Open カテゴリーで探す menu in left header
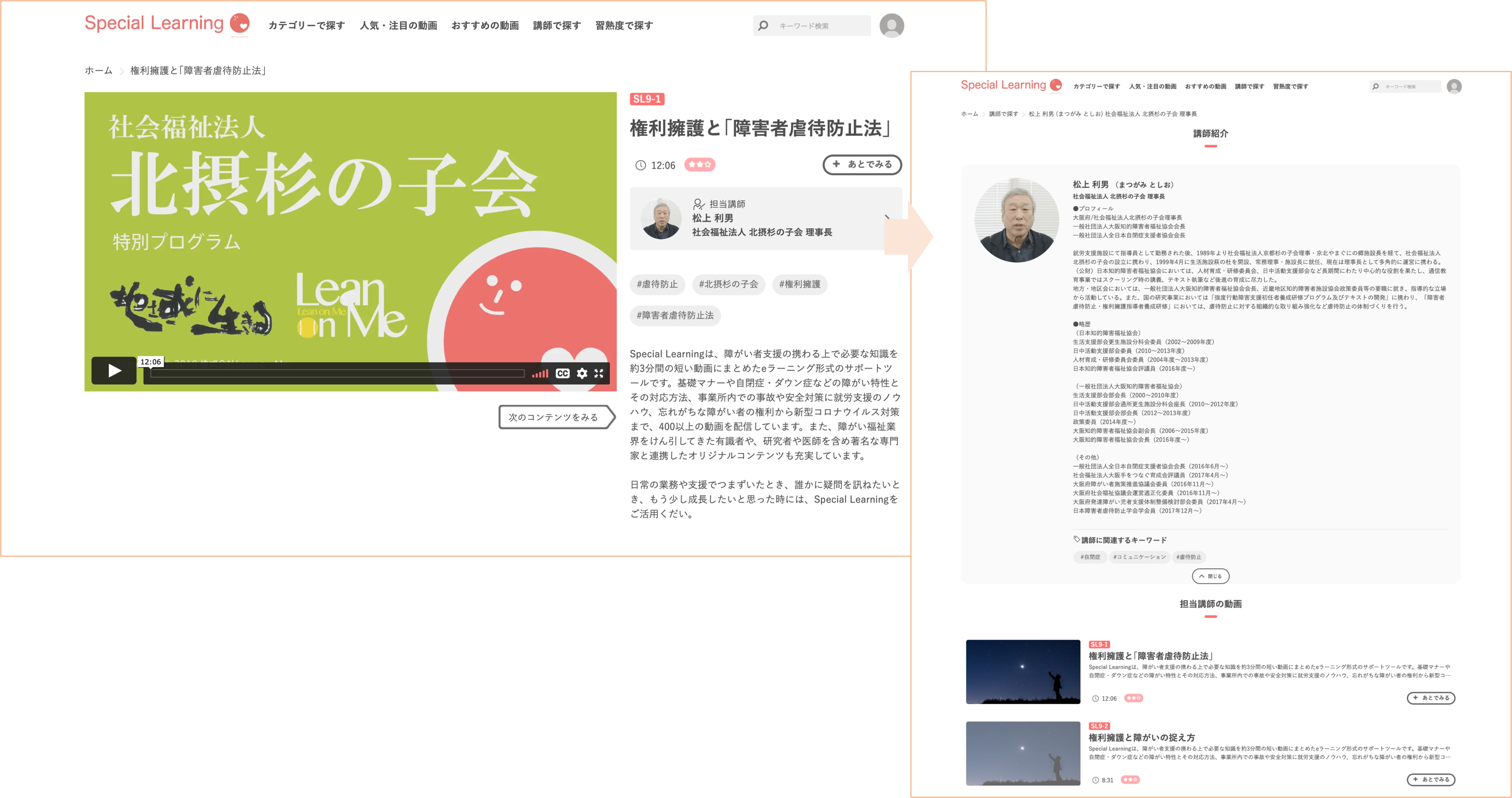Image resolution: width=1512 pixels, height=798 pixels. (x=306, y=26)
